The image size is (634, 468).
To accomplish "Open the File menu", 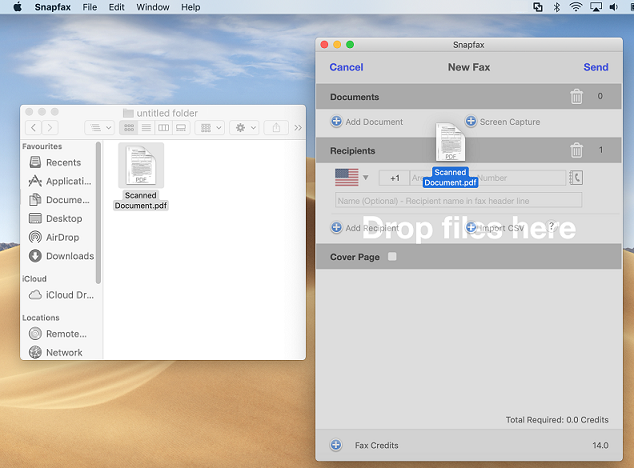I will 90,7.
